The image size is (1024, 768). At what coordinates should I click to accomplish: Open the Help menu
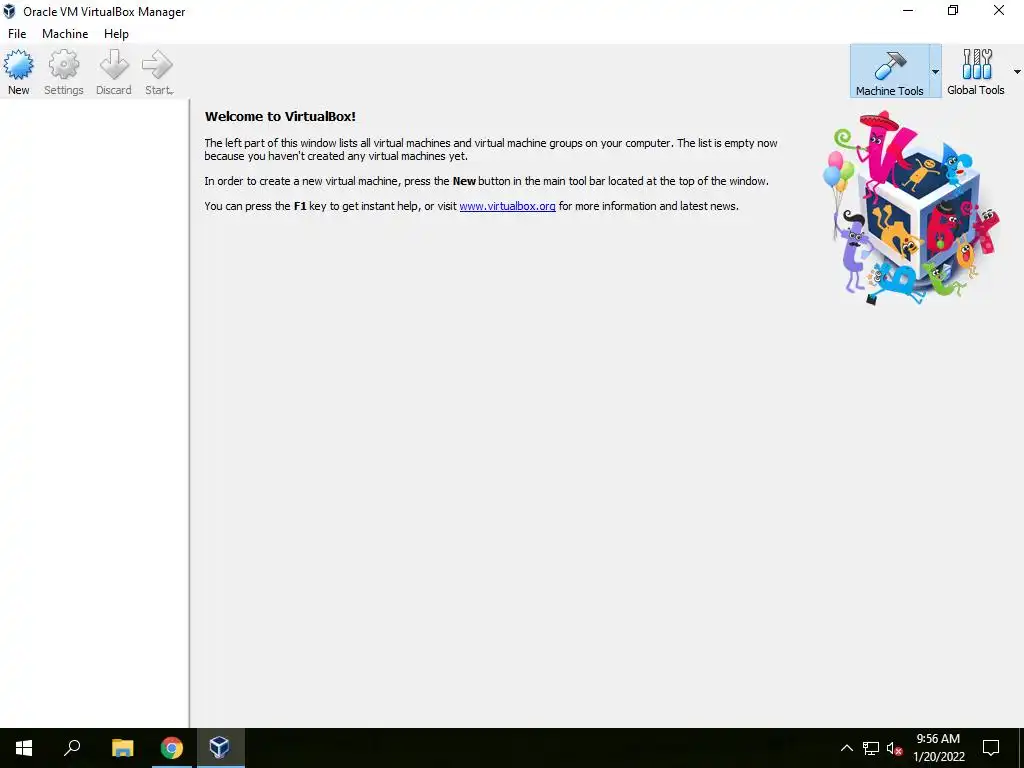[116, 34]
